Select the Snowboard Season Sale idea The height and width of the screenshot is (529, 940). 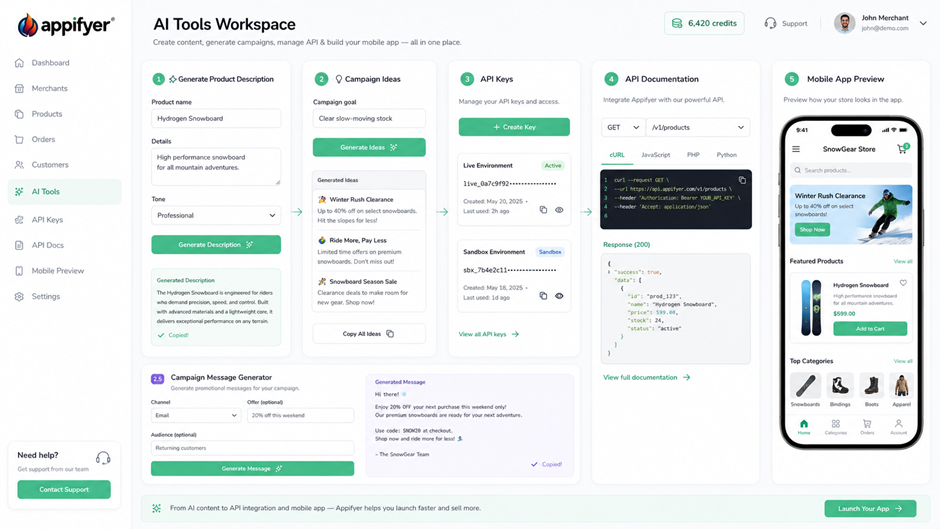(x=369, y=291)
